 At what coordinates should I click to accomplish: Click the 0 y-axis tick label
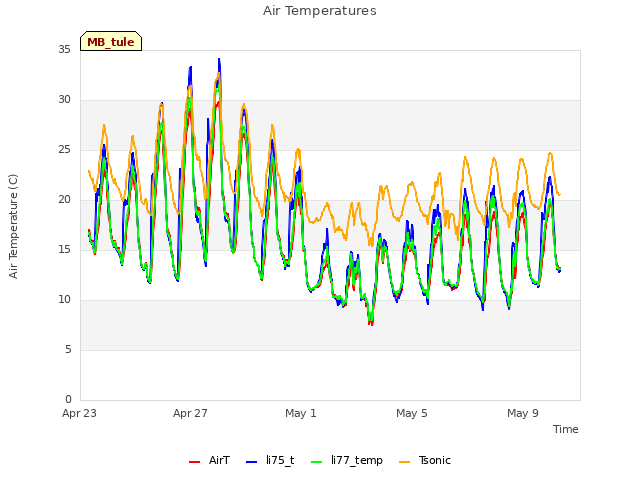click(68, 399)
